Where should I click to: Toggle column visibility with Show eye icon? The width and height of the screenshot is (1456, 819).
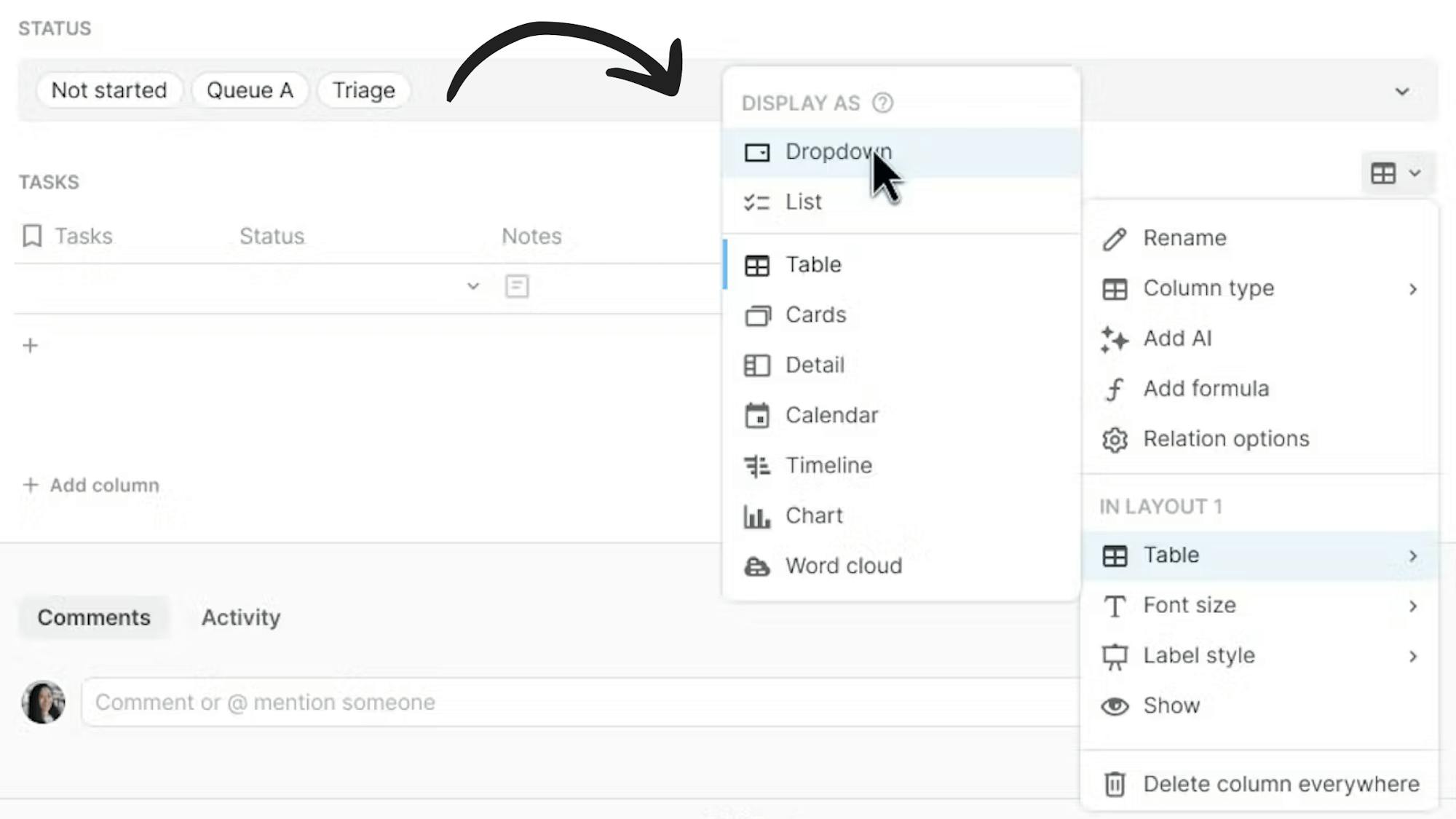pyautogui.click(x=1115, y=706)
